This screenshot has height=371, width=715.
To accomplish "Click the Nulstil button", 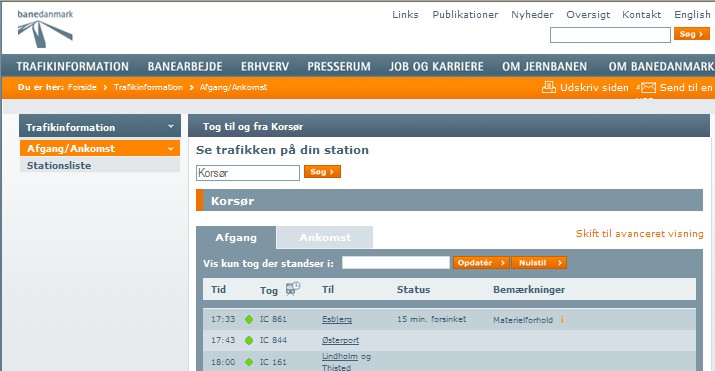I will click(x=539, y=263).
